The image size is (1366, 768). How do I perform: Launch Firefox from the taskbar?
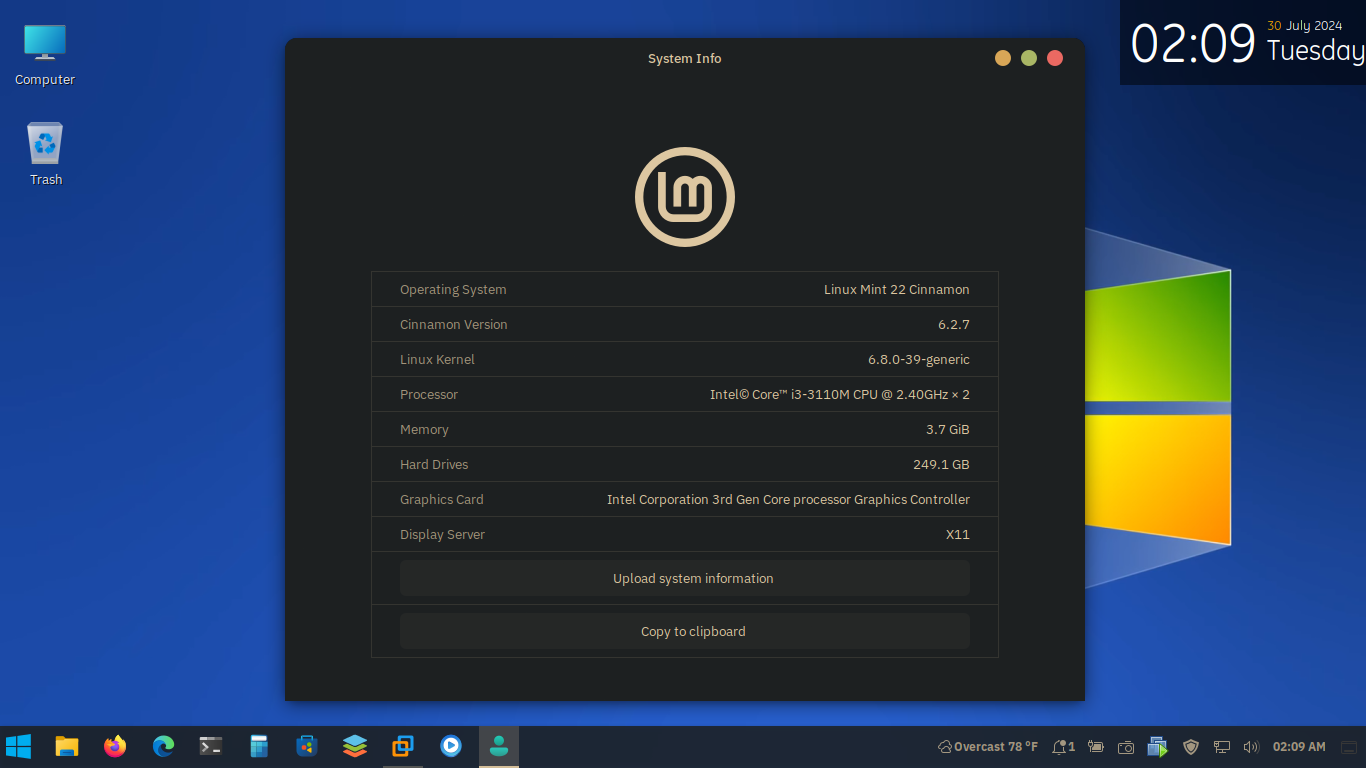pos(115,746)
